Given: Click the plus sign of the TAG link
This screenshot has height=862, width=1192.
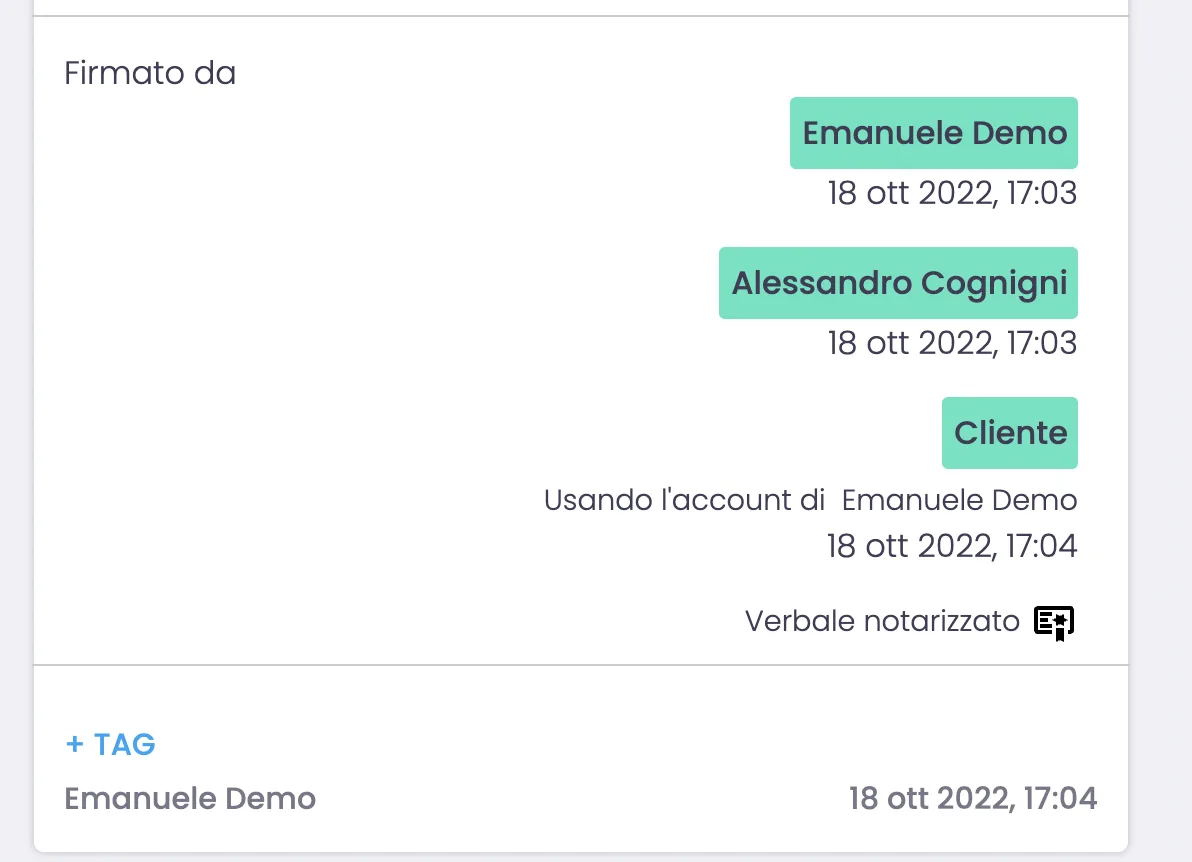Looking at the screenshot, I should (74, 744).
